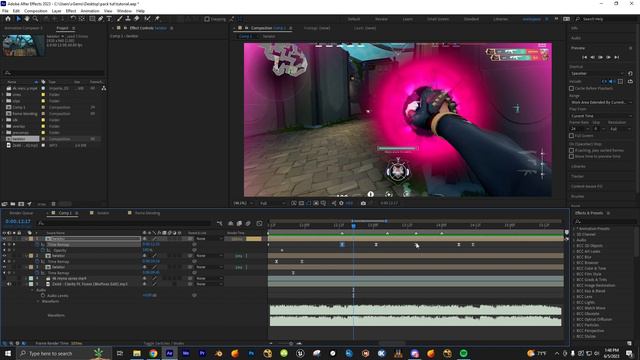
Task: Click the composition mini-flowchart icon in timeline
Action: (220, 223)
